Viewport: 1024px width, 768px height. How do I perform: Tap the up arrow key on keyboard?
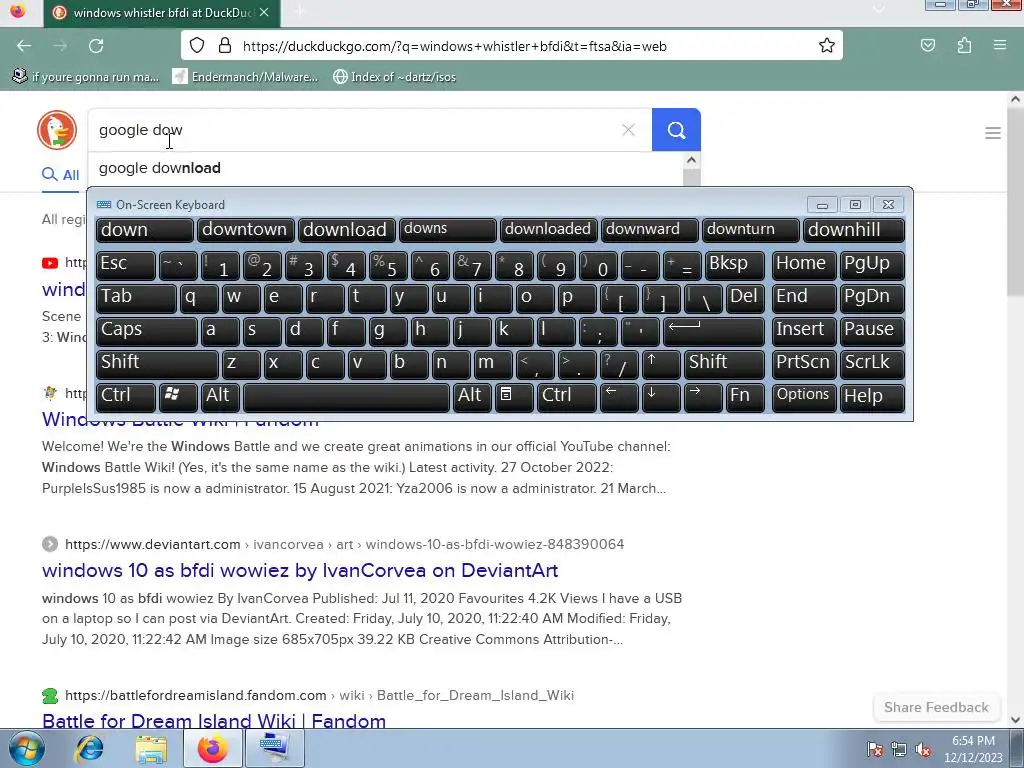661,364
